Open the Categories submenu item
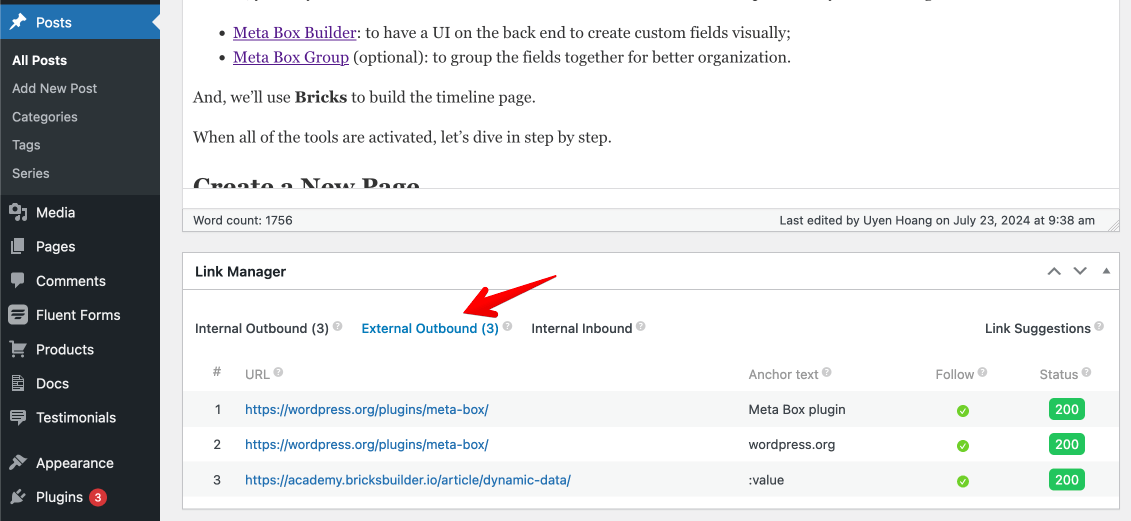This screenshot has height=521, width=1131. click(x=45, y=117)
